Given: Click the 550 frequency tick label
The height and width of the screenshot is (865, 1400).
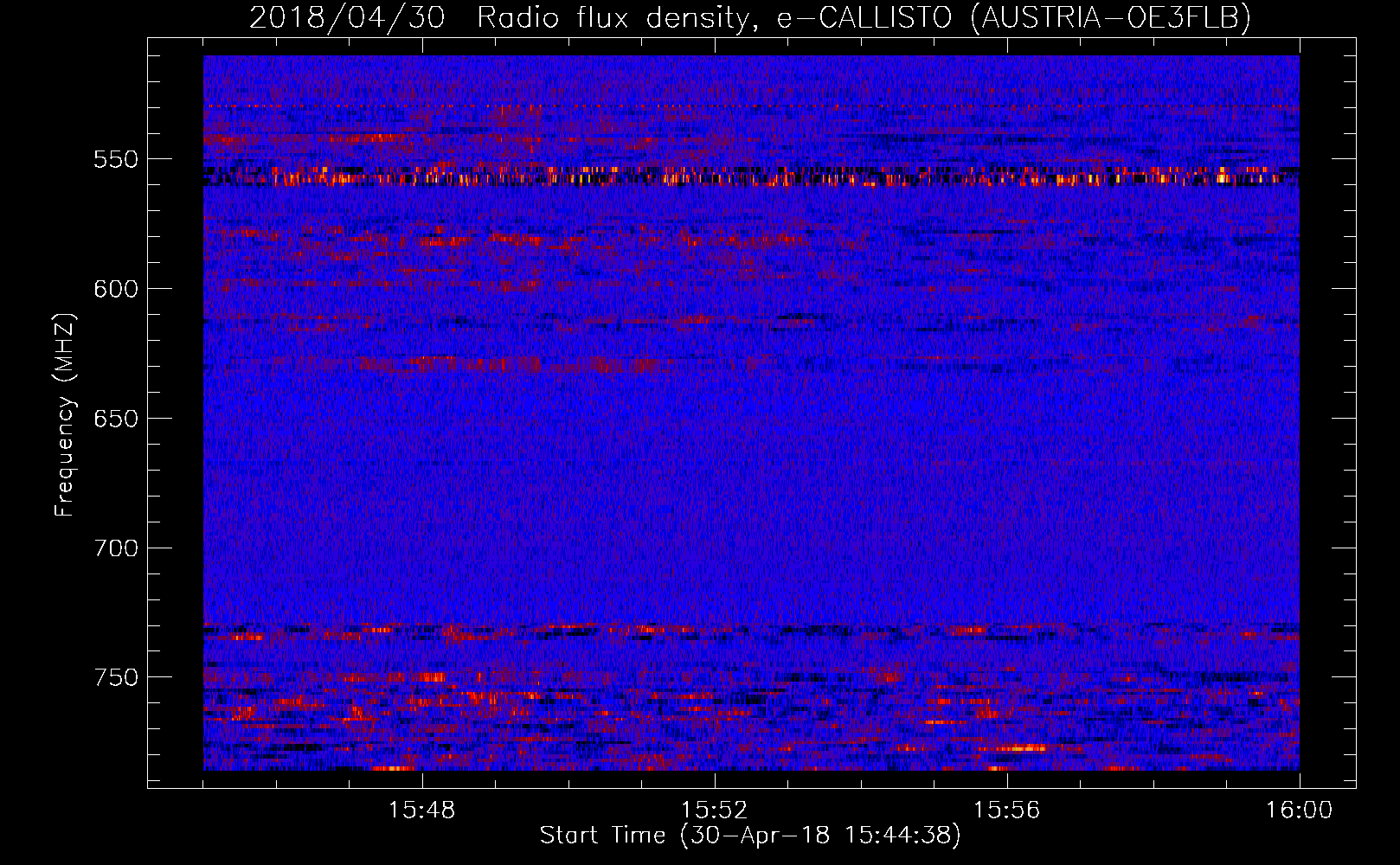Looking at the screenshot, I should click(x=116, y=160).
